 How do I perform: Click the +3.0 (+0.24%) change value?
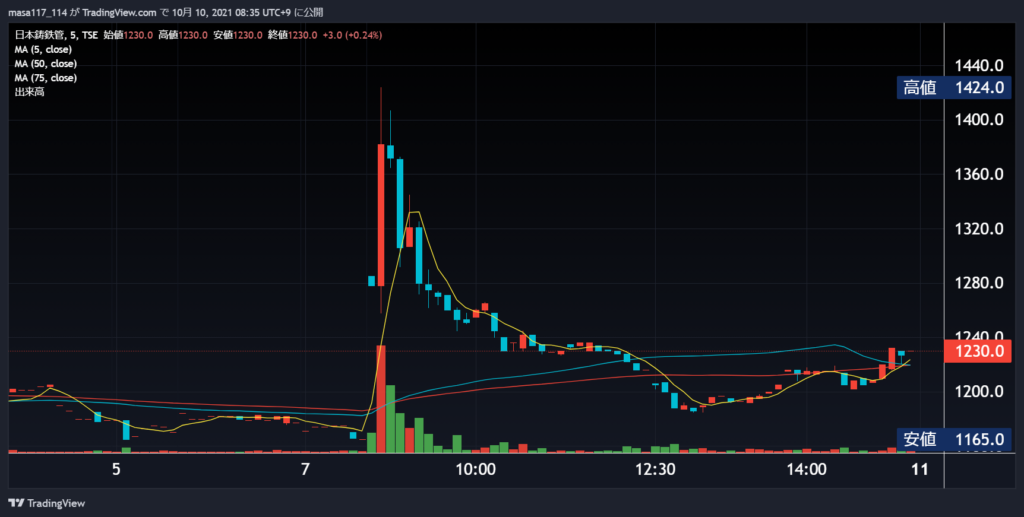[352, 35]
